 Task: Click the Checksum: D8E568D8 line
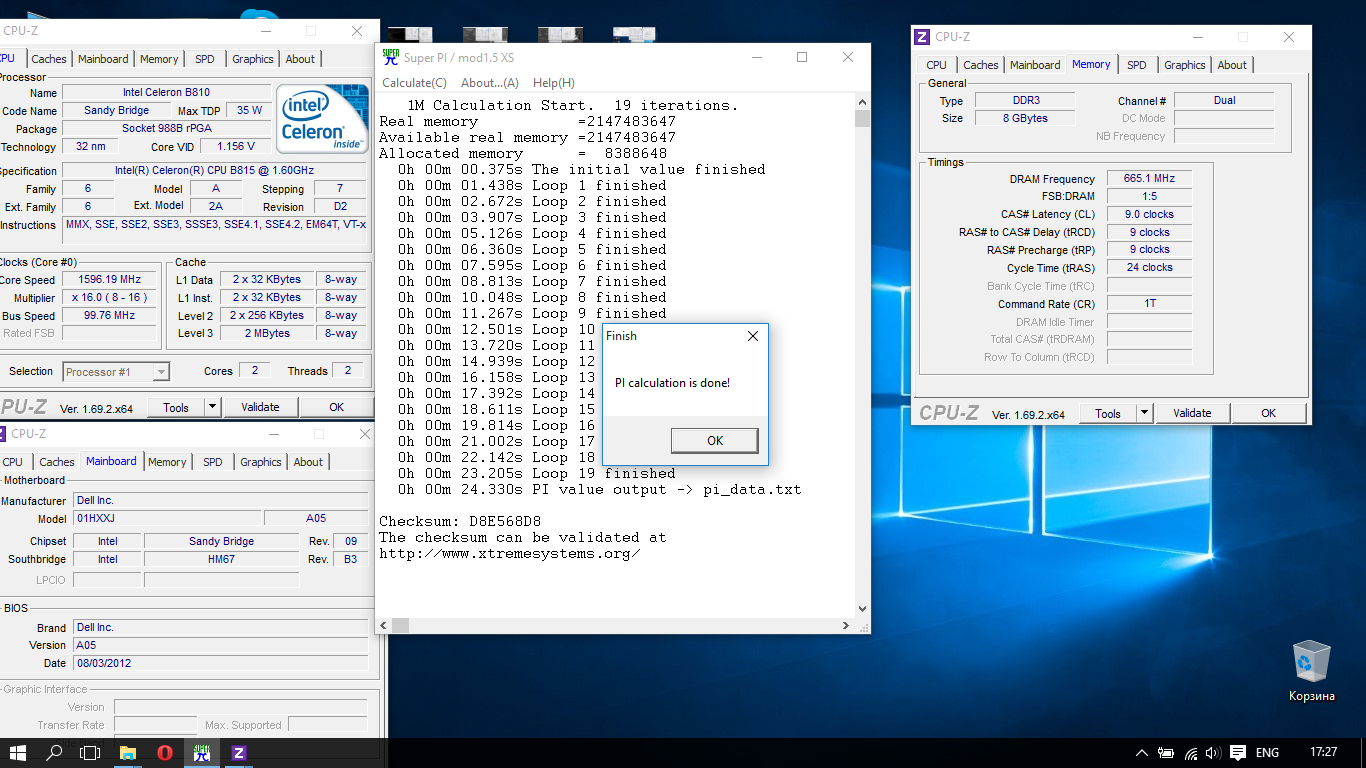(460, 522)
